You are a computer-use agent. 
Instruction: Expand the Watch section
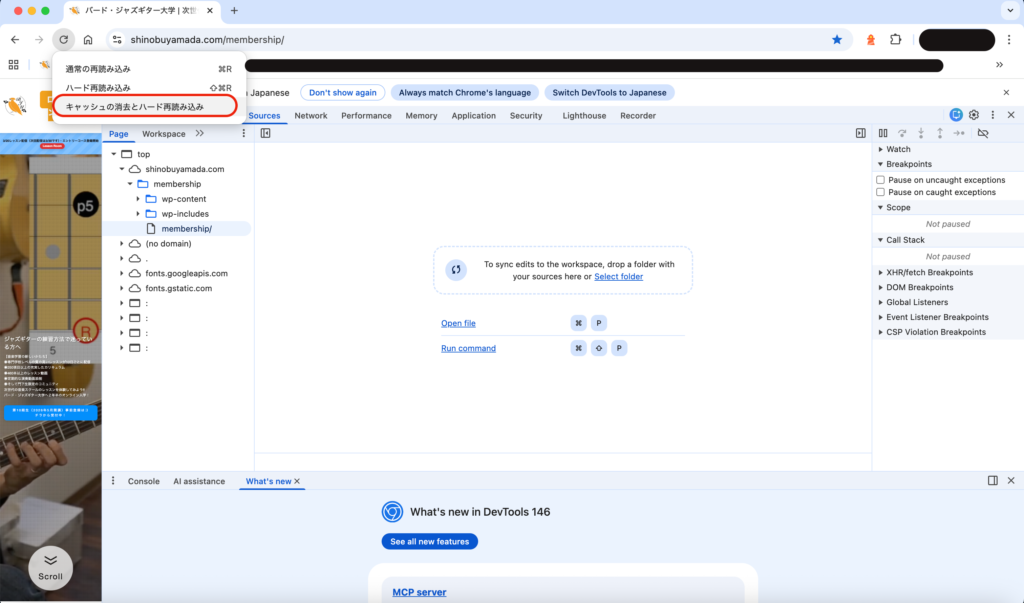[898, 149]
